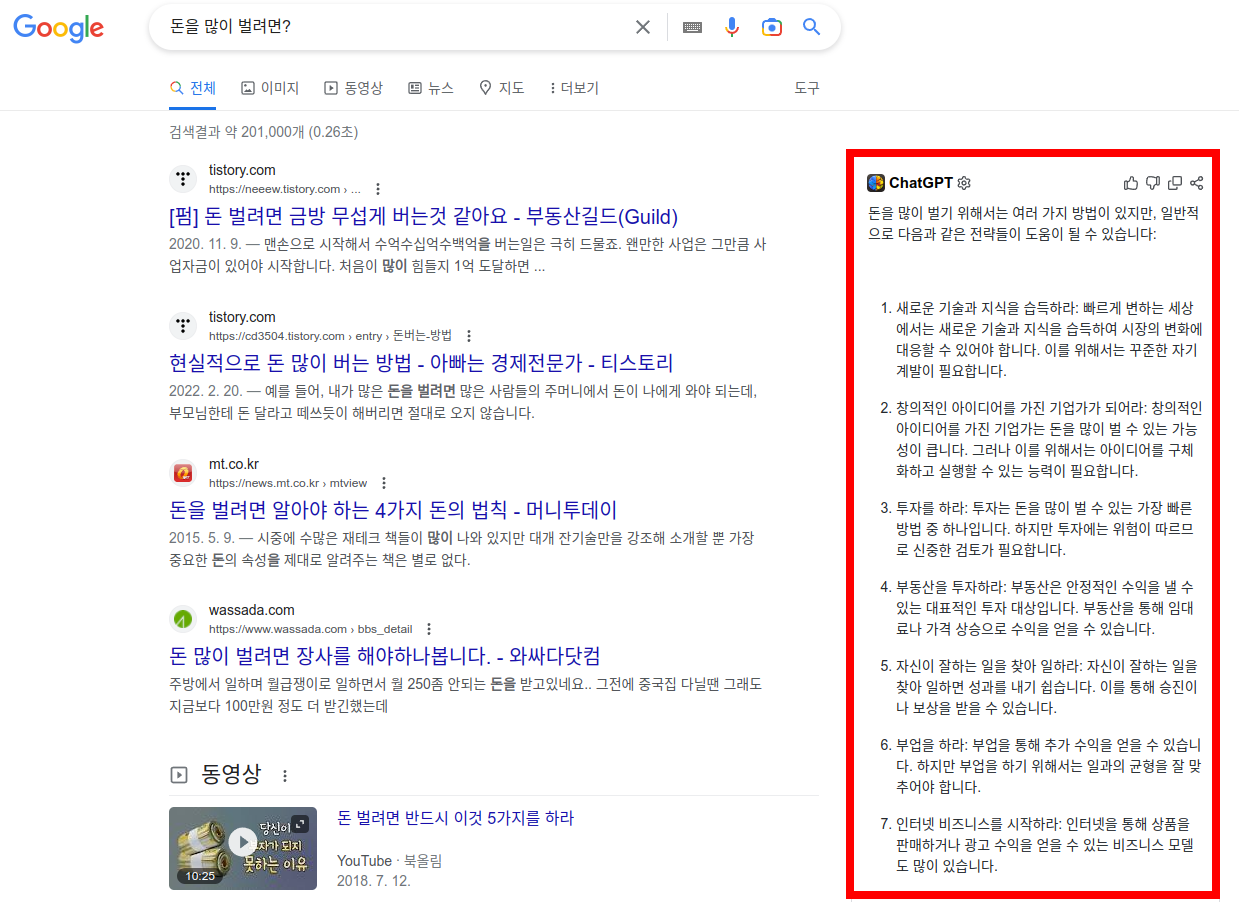Click the 'ChatGPT' panel title text
This screenshot has width=1239, height=902.
921,183
